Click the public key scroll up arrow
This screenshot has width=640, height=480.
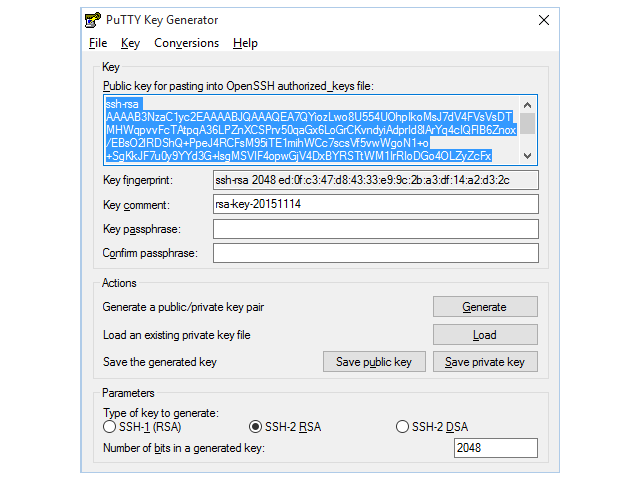click(527, 105)
